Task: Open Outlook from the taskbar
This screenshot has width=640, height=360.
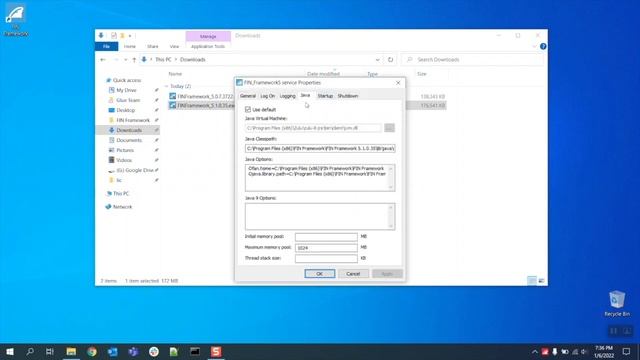Action: pyautogui.click(x=113, y=351)
